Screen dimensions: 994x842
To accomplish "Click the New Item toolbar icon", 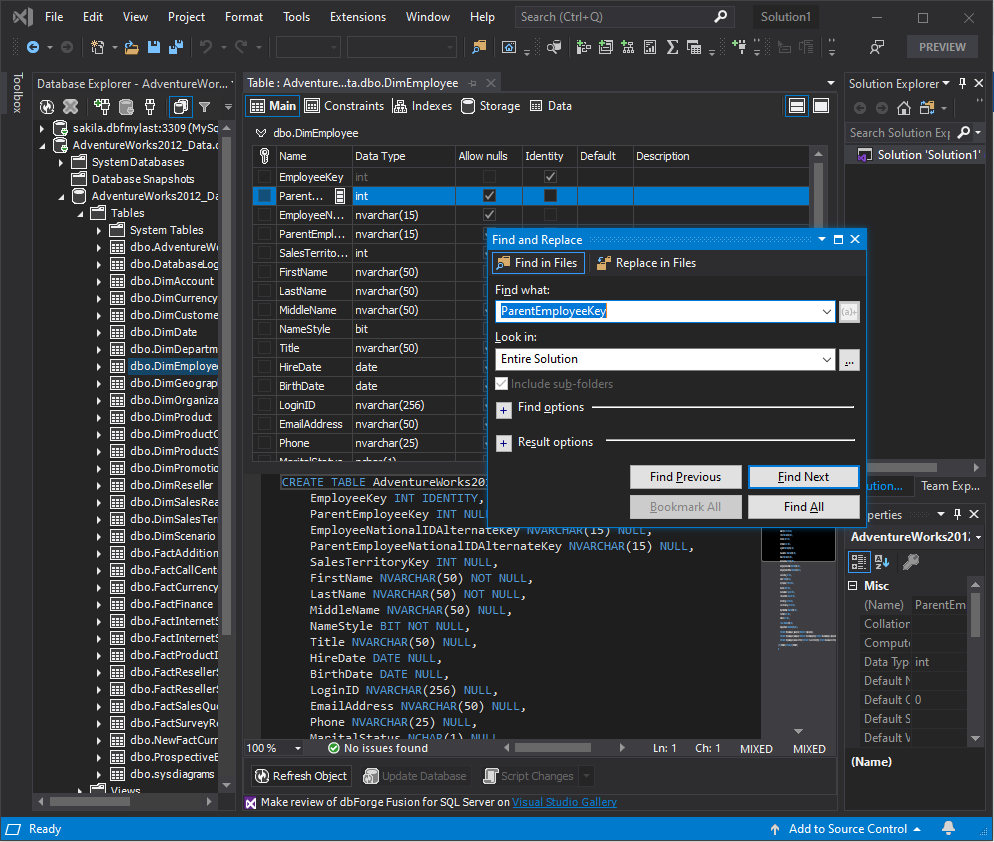I will point(98,47).
